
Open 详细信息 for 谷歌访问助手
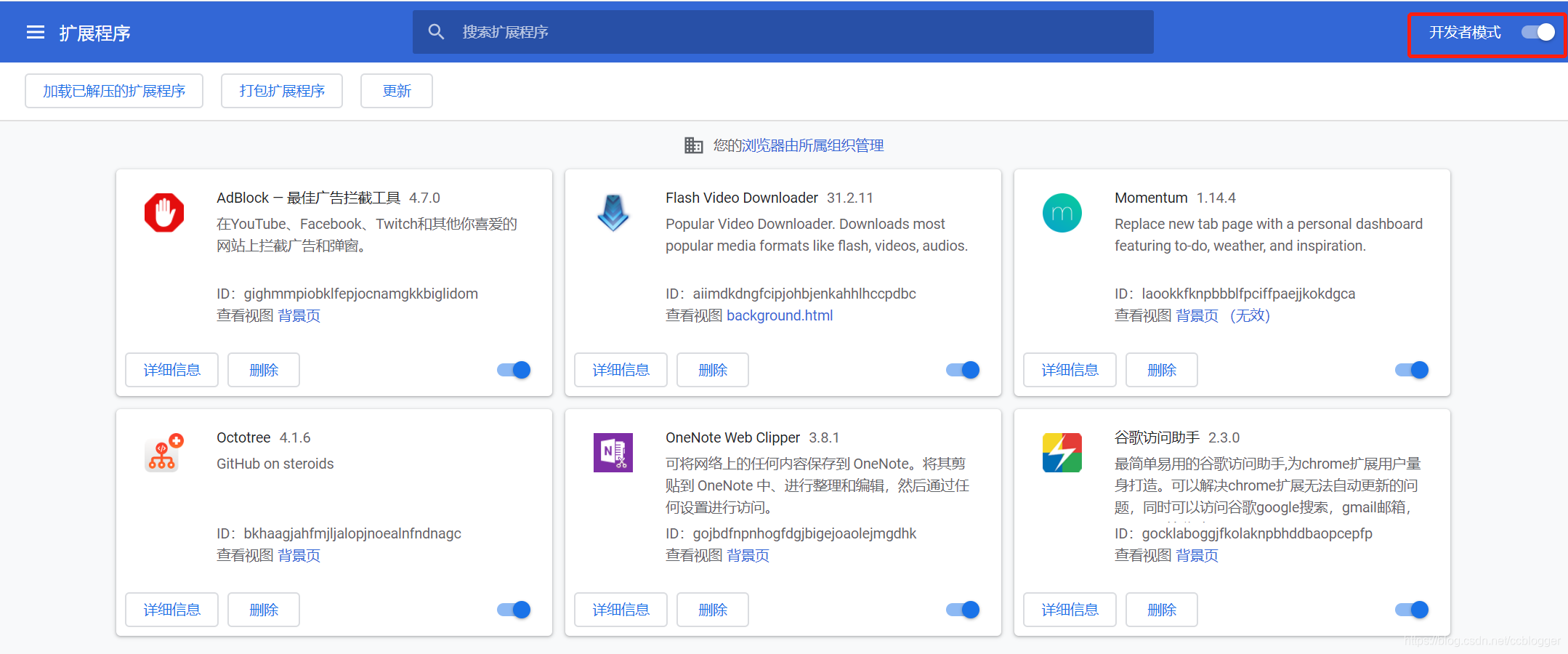click(1070, 610)
